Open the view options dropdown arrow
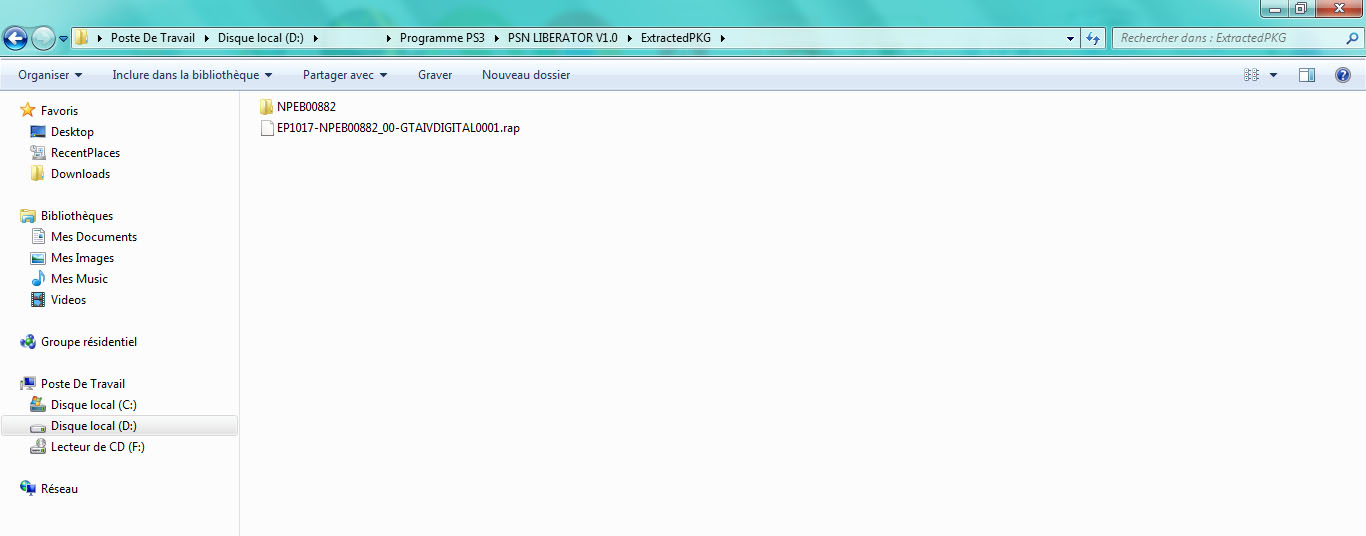The image size is (1366, 536). (1273, 75)
